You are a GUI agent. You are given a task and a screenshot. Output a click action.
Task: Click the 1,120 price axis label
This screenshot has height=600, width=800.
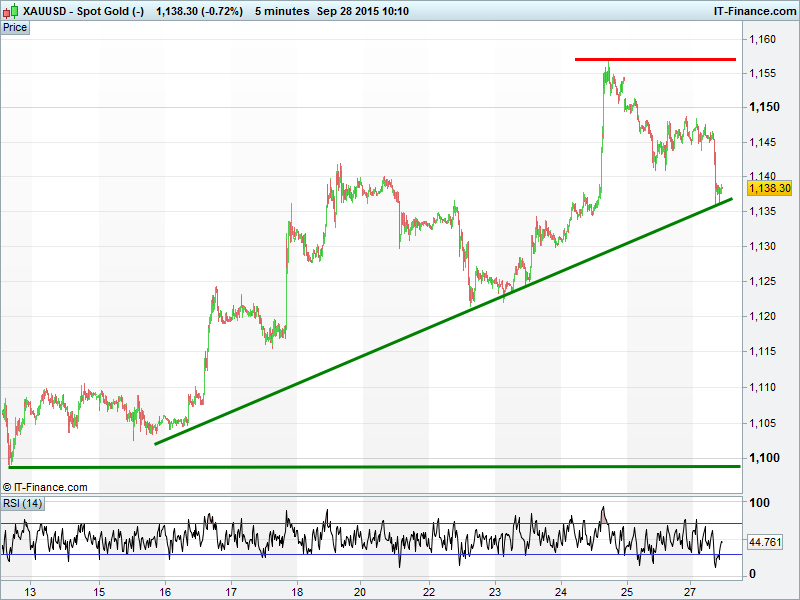coord(762,316)
